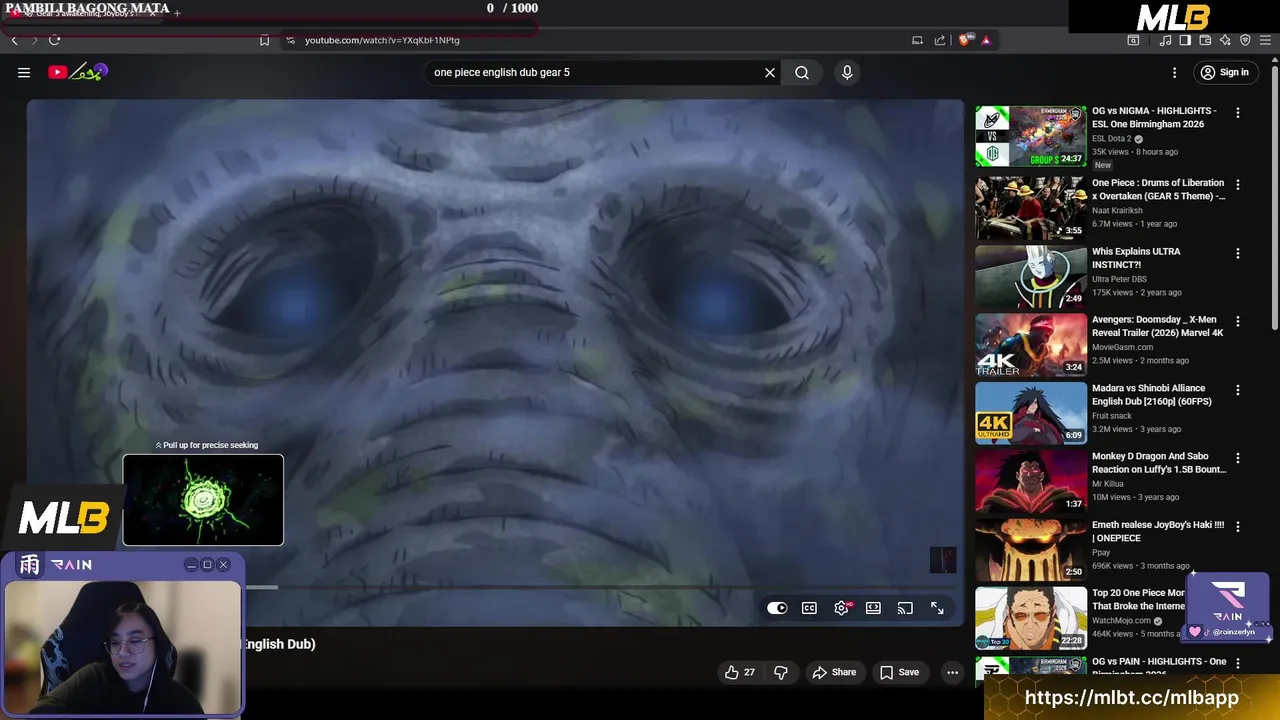Viewport: 1280px width, 720px height.
Task: Turn on closed captions in player
Action: (x=809, y=608)
